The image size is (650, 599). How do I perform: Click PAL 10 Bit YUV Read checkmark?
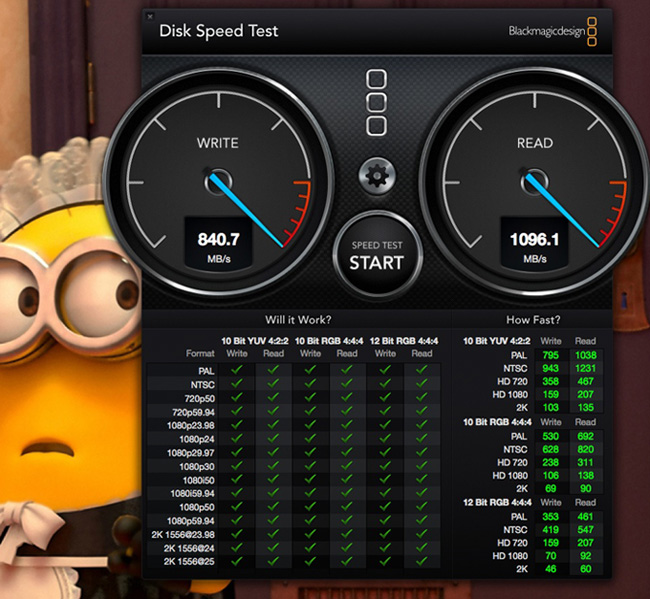[x=273, y=369]
